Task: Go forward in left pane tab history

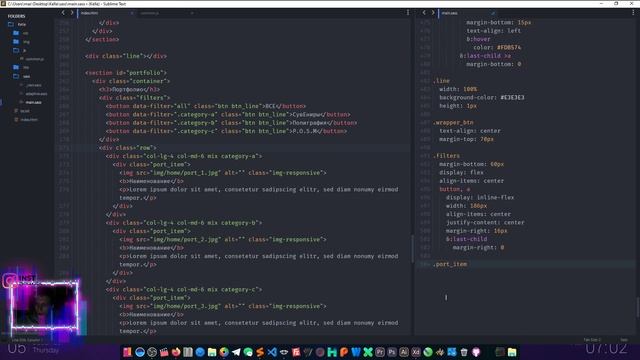Action: click(72, 13)
